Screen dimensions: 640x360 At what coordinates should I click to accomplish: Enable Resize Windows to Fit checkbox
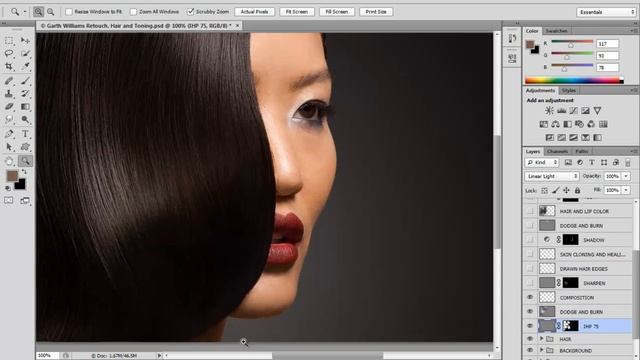pyautogui.click(x=69, y=12)
